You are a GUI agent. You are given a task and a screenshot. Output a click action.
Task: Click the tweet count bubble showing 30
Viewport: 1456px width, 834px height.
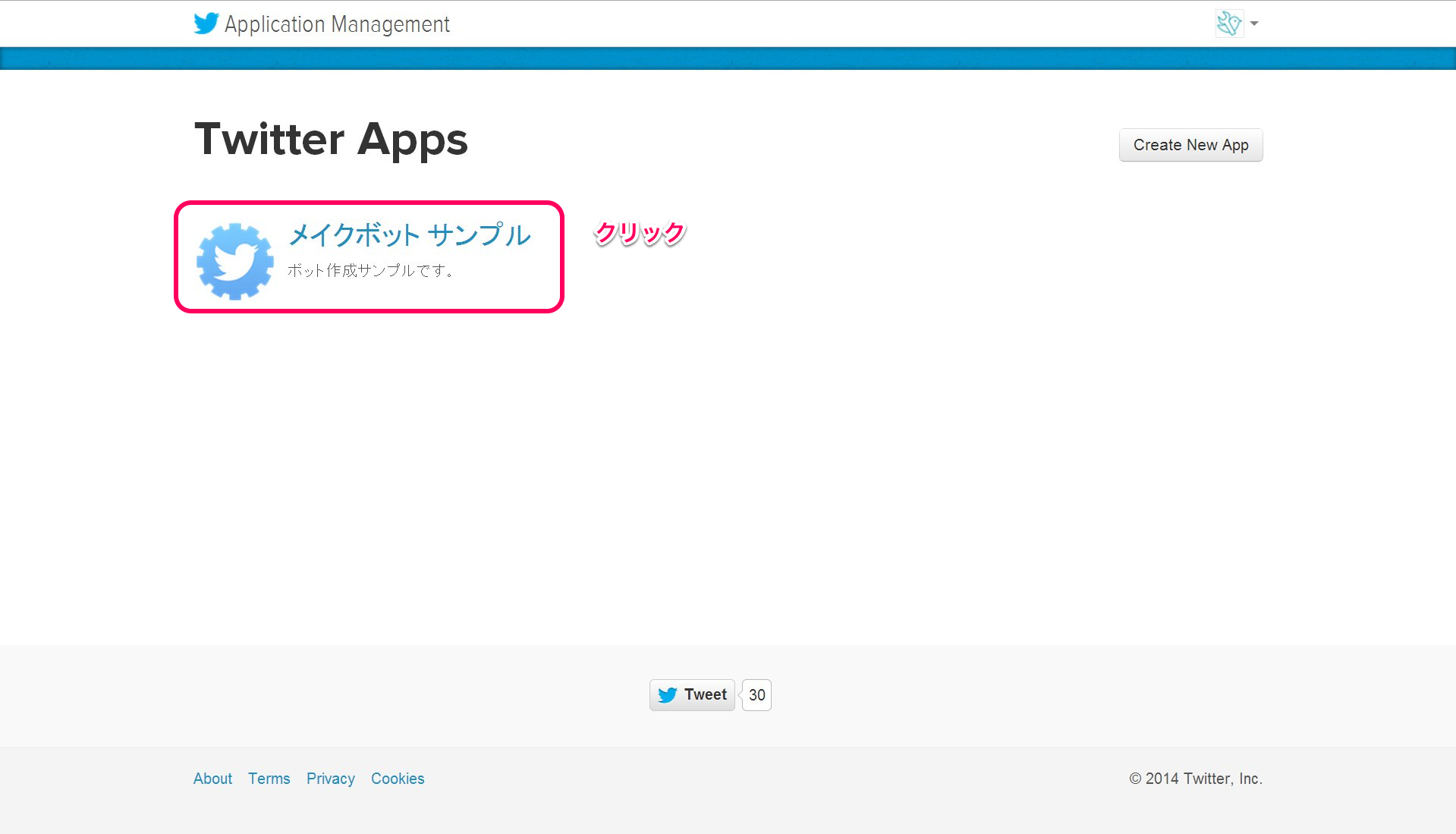click(x=756, y=694)
